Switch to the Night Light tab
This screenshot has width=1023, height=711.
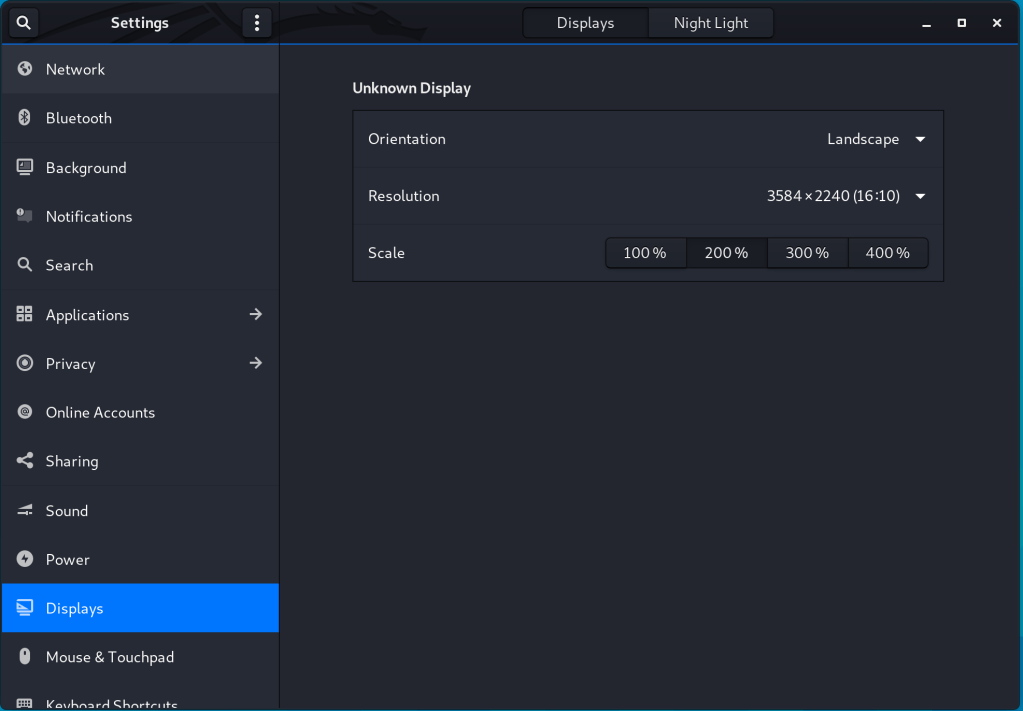tap(710, 23)
